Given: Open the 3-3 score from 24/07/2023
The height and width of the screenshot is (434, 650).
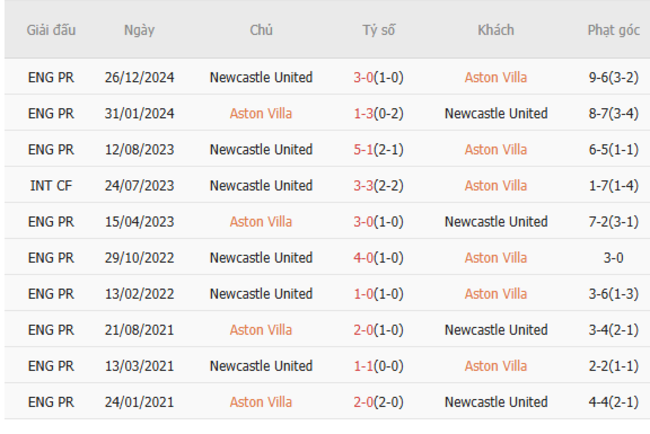Looking at the screenshot, I should pos(364,185).
